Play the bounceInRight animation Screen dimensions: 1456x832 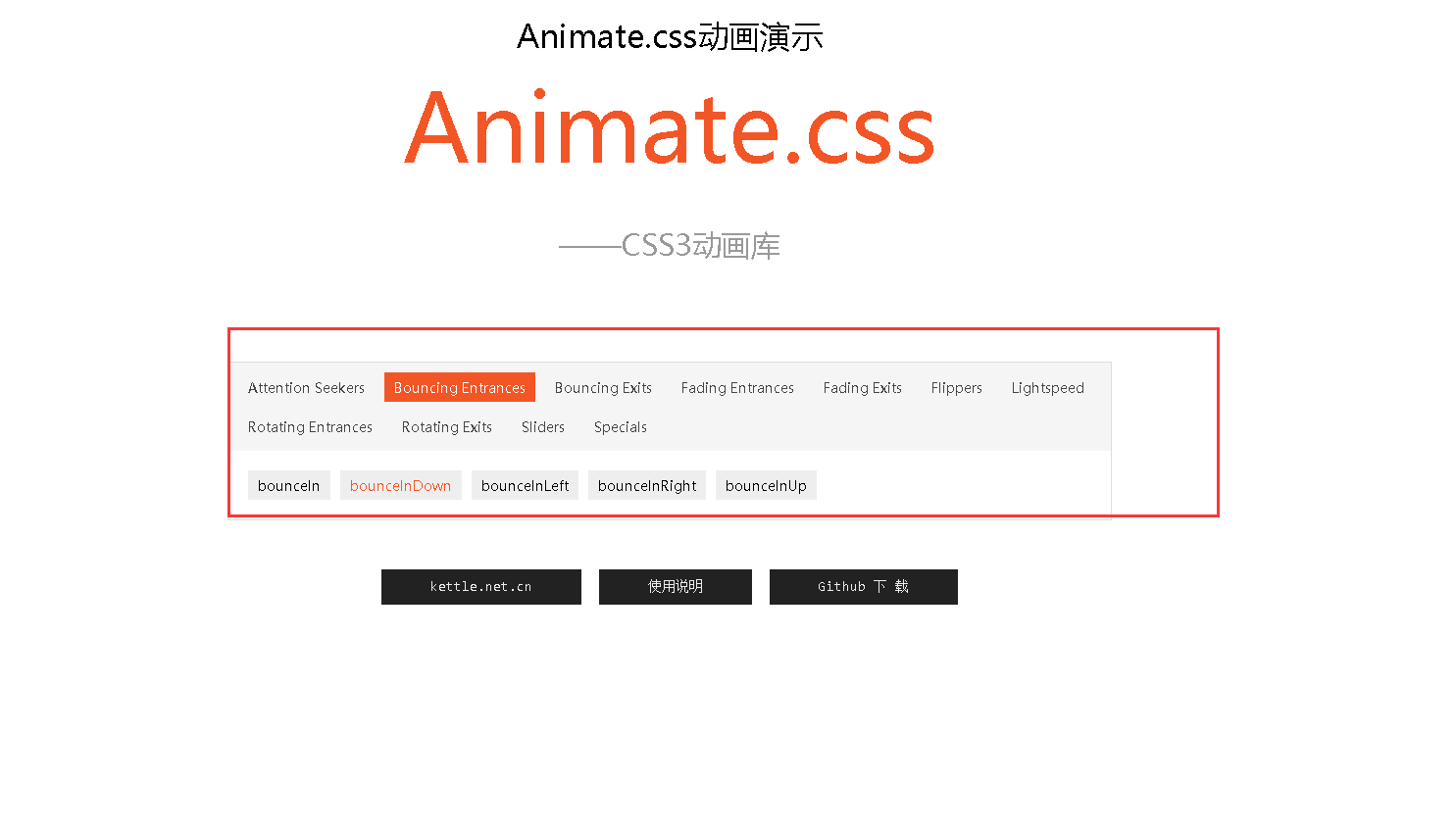click(647, 486)
